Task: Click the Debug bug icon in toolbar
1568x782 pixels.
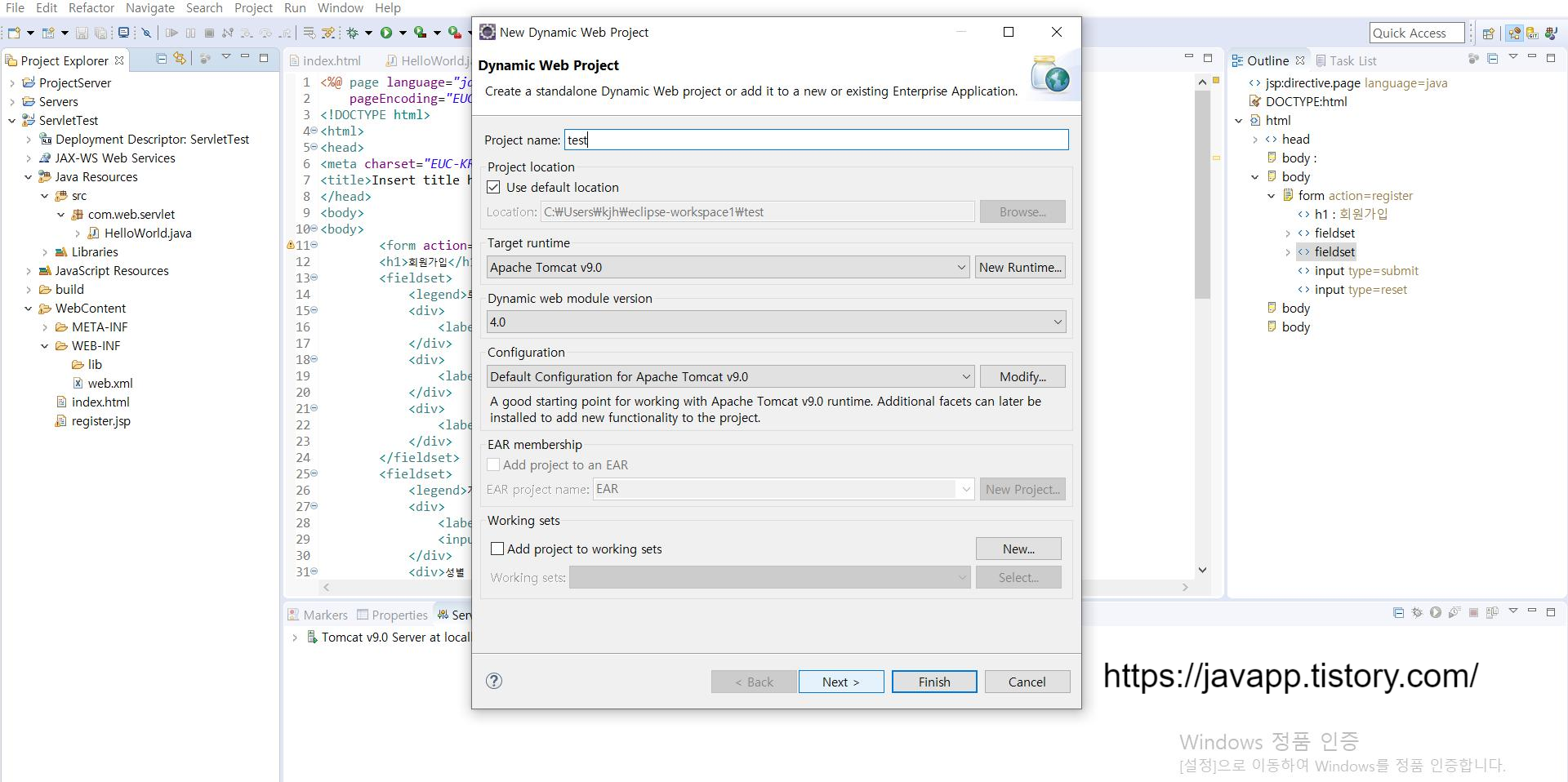Action: click(x=352, y=33)
